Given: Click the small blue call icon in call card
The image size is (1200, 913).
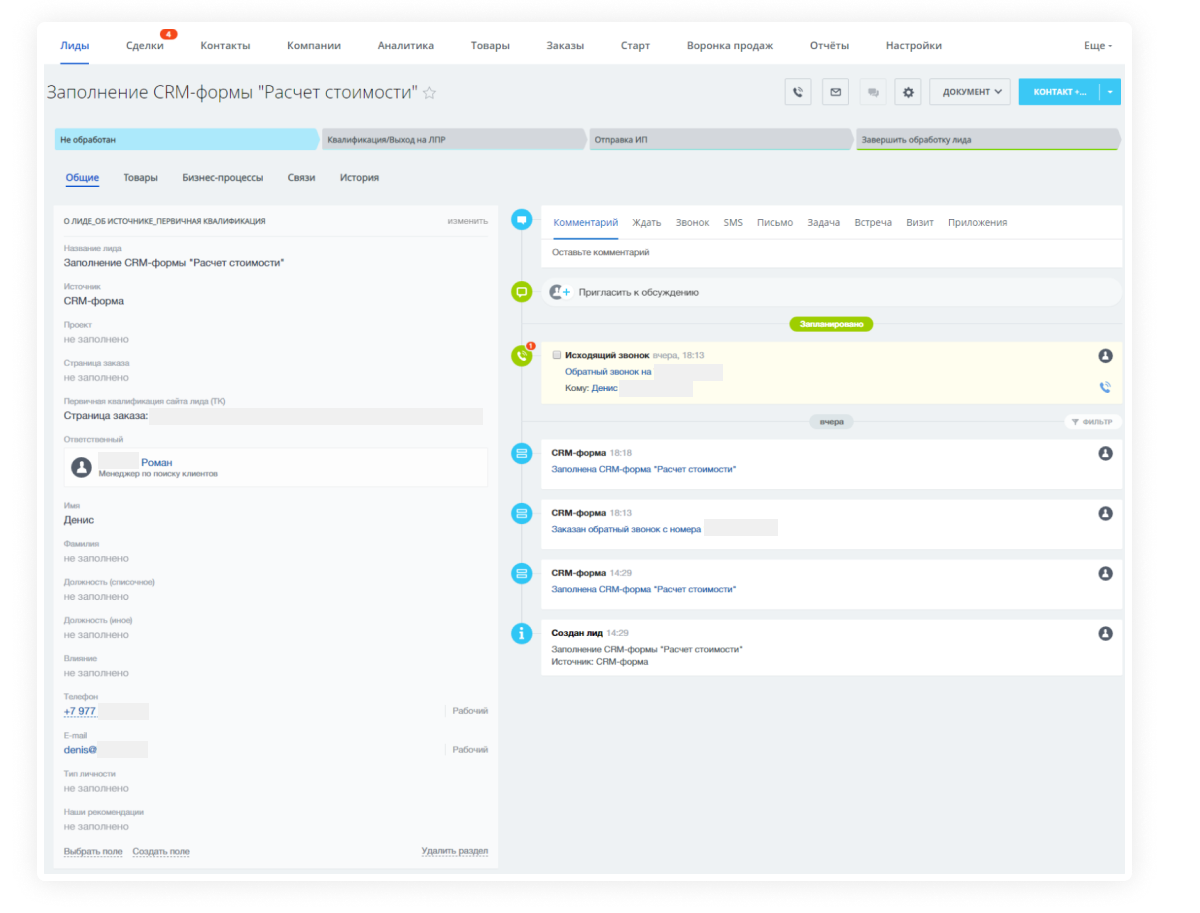Looking at the screenshot, I should click(1105, 387).
